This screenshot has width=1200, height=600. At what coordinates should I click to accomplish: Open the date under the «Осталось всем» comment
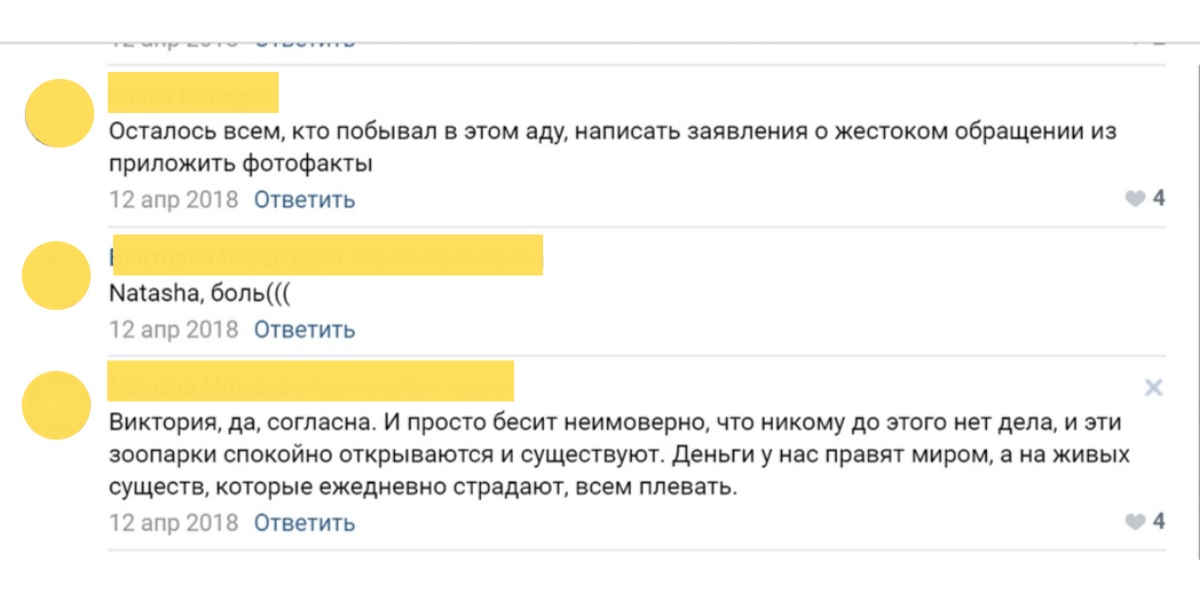pos(173,199)
